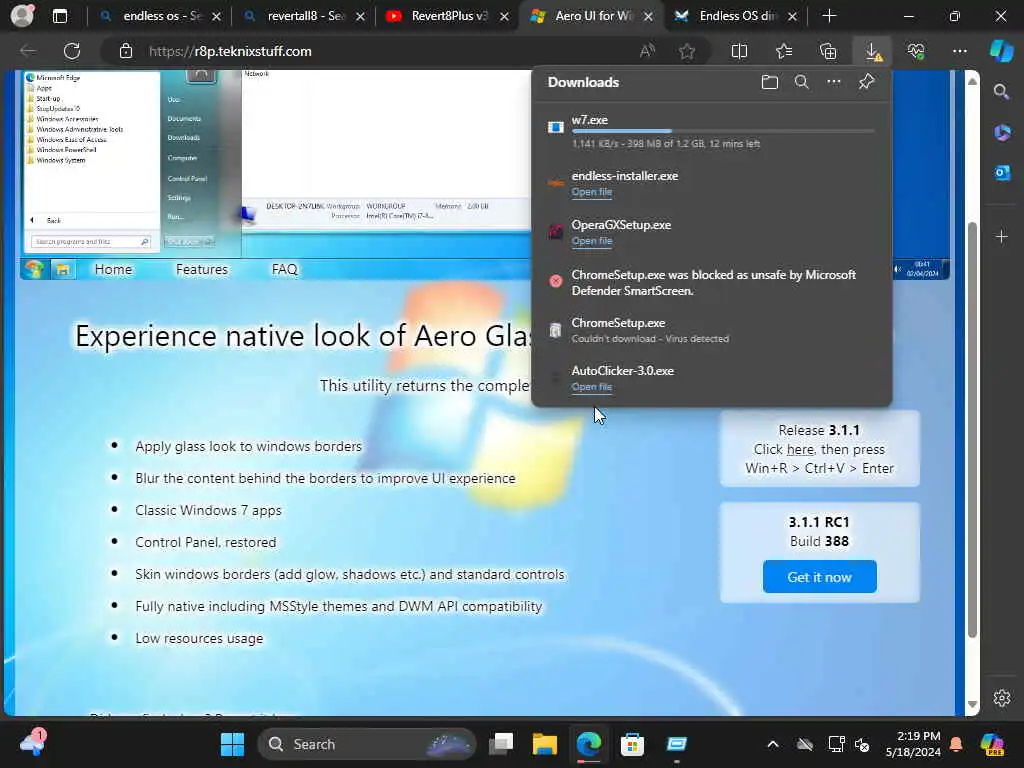Open the Outlook sidebar icon

1002,172
